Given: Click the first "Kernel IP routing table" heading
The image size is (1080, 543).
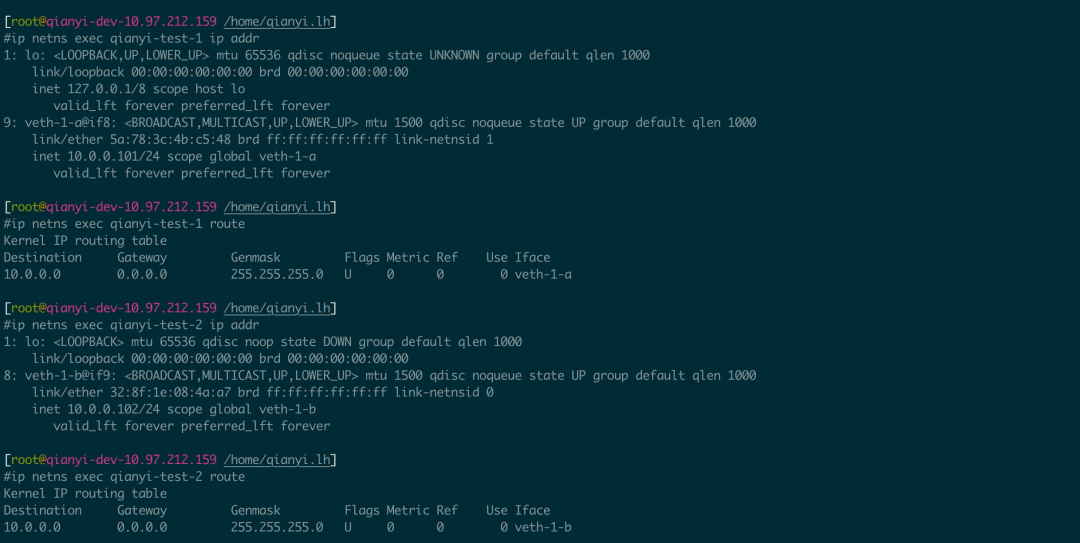Looking at the screenshot, I should (x=85, y=240).
